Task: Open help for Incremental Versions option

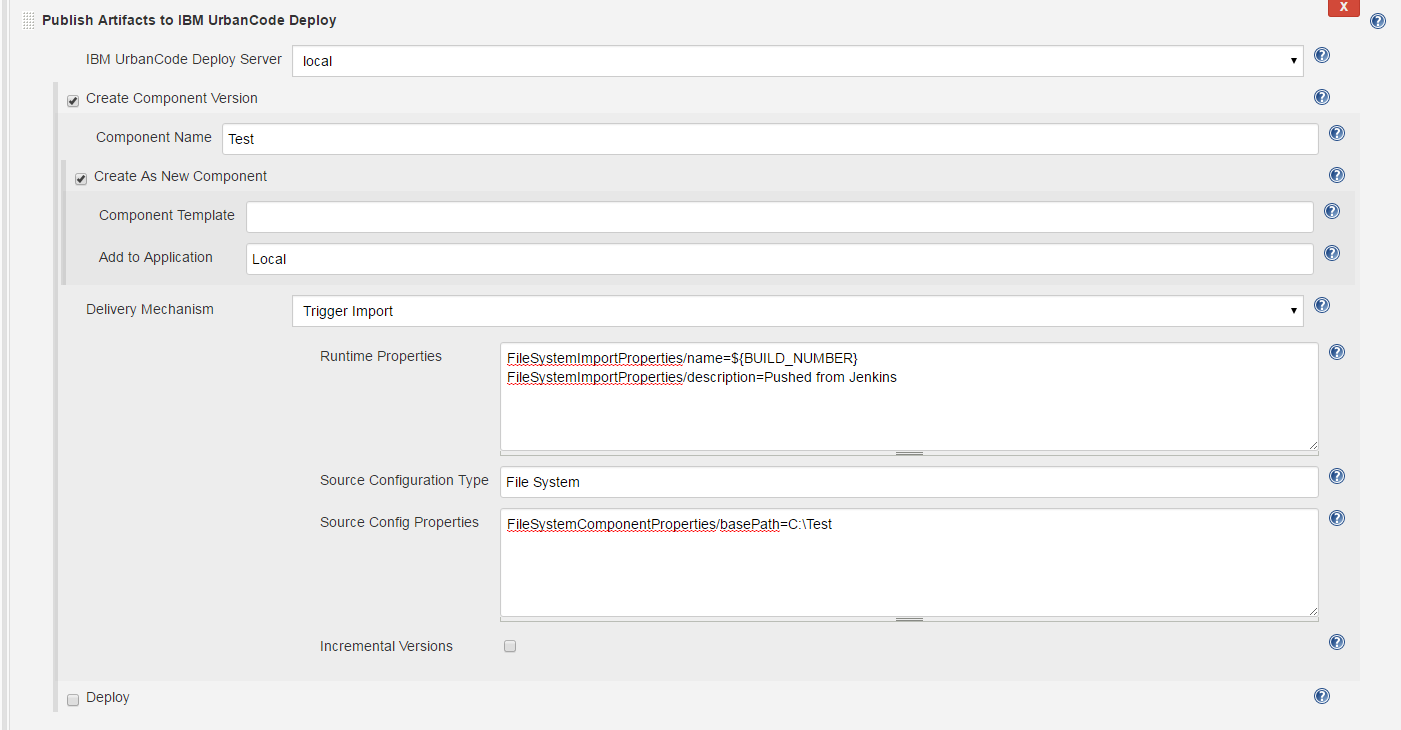Action: pyautogui.click(x=1336, y=643)
